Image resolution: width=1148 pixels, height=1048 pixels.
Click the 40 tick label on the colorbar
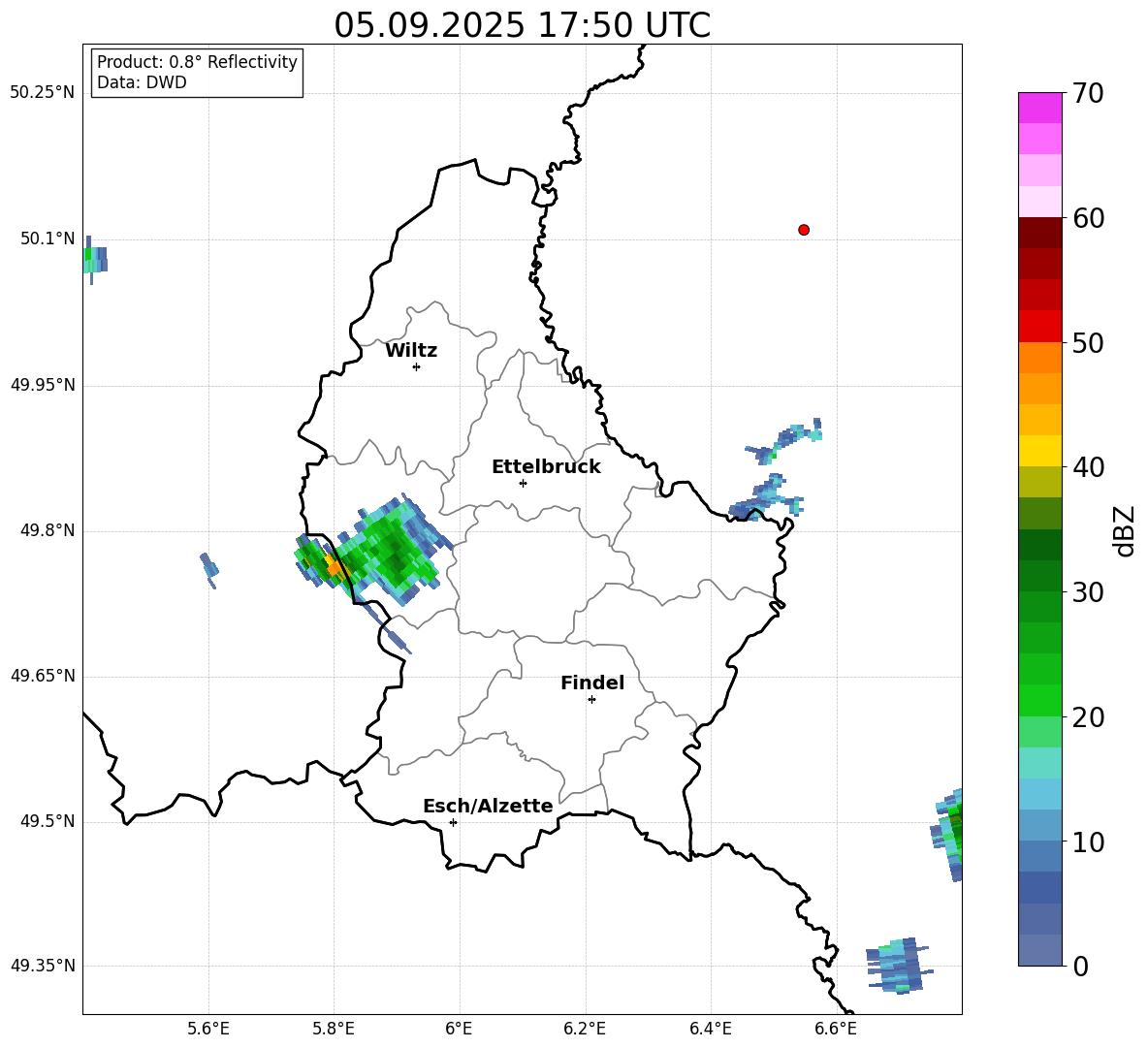[x=1088, y=467]
